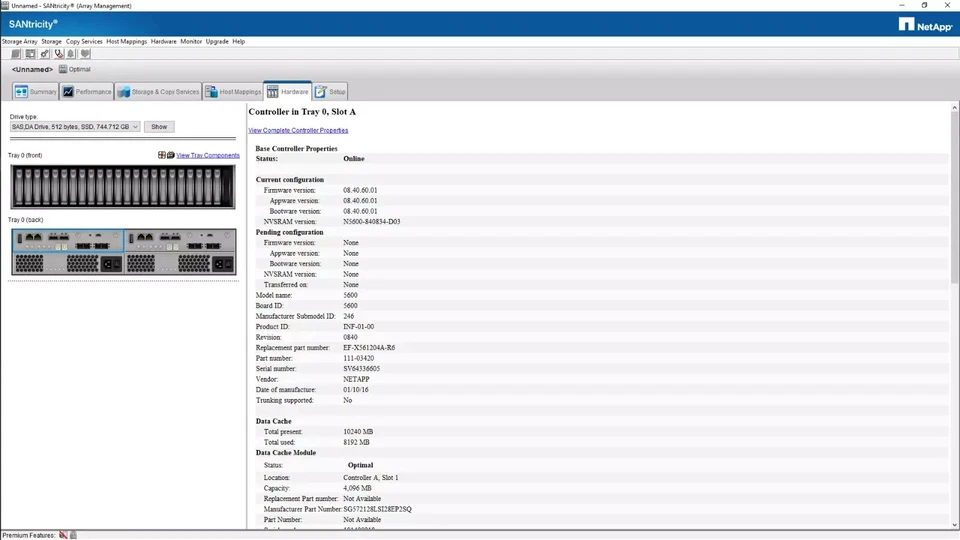Click the locate/key toolbar icon
Screen dimensions: 960x540
click(45, 54)
